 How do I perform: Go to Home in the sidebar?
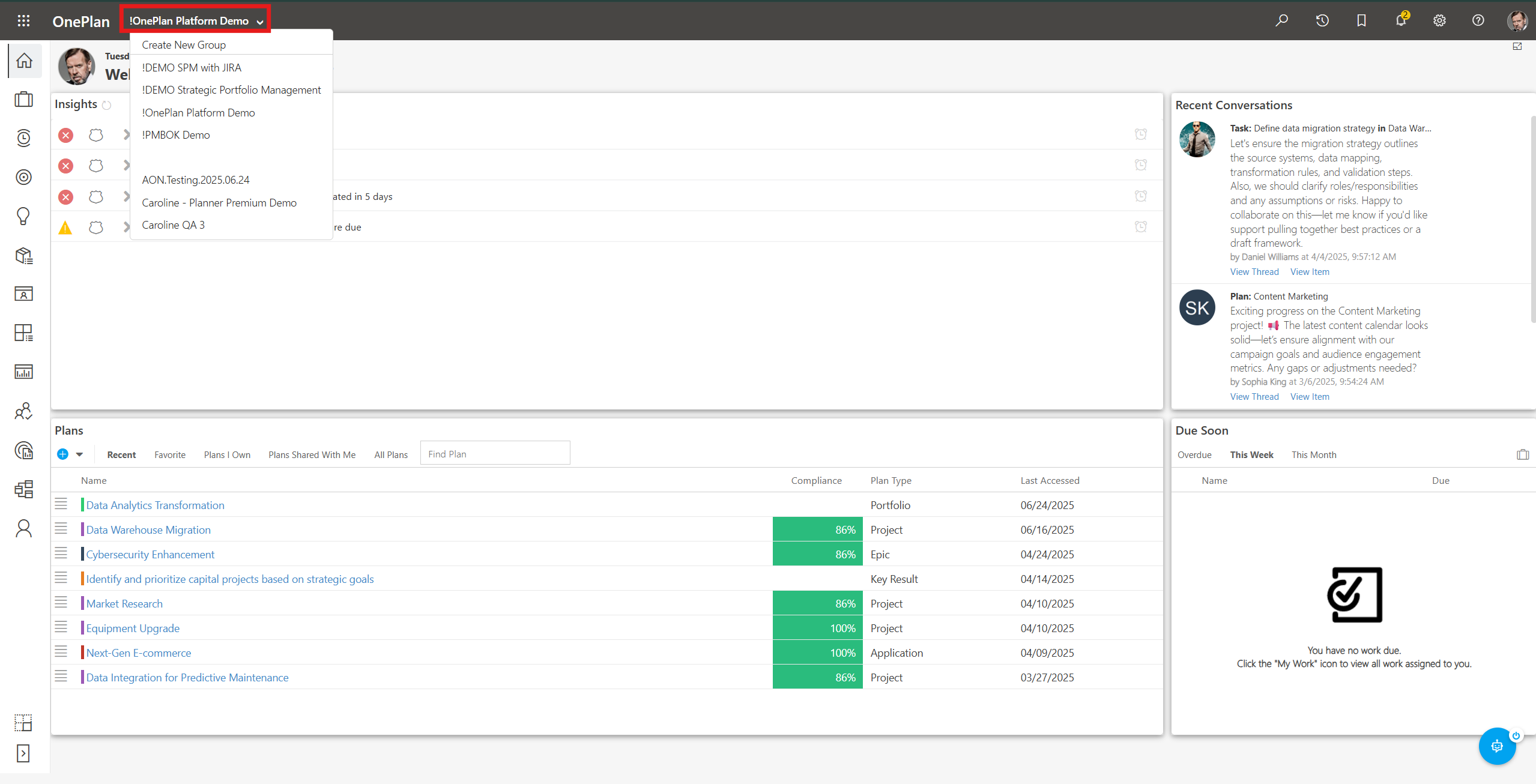click(x=24, y=61)
